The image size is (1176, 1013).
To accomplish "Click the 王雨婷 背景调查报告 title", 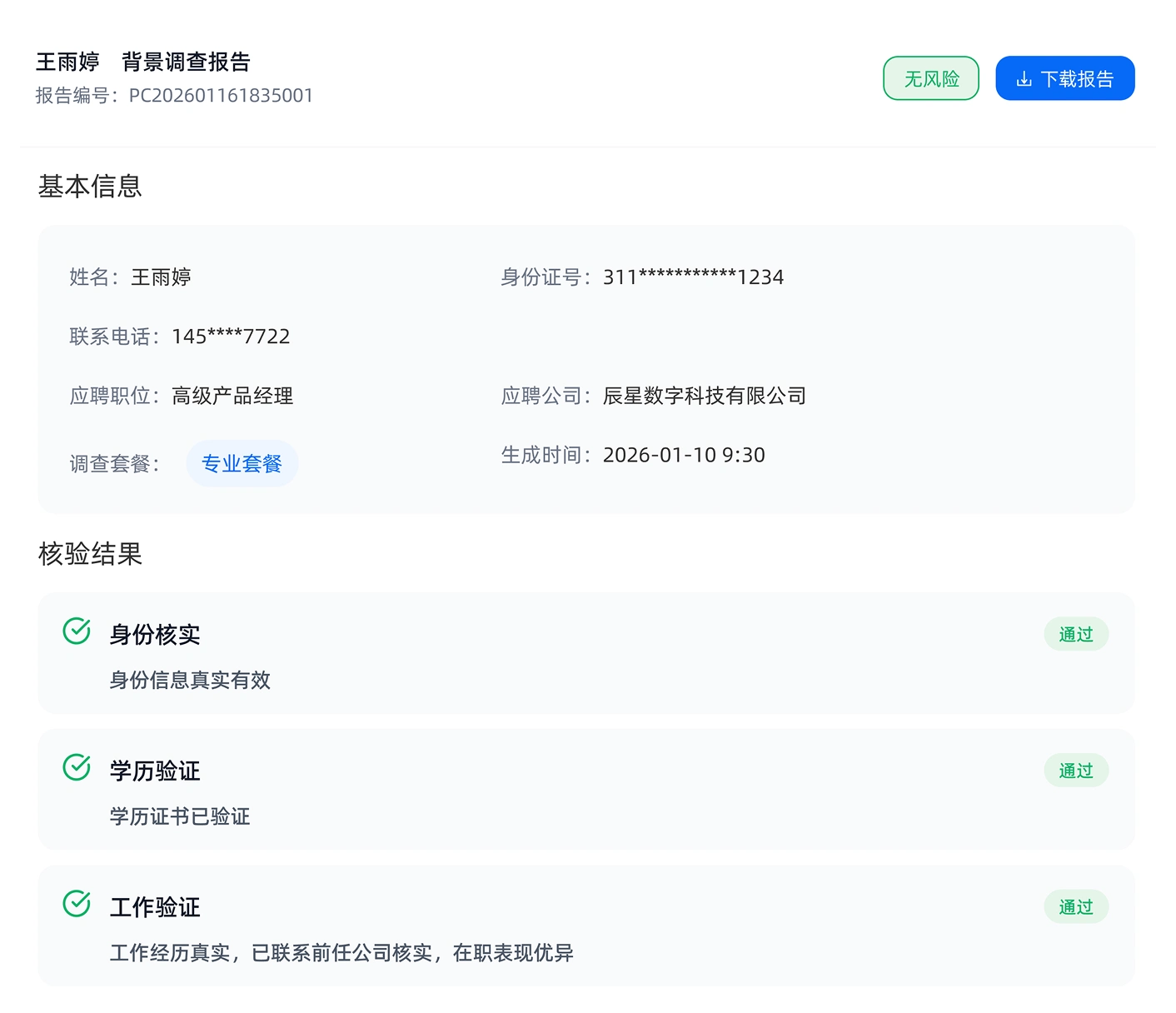I will [x=143, y=62].
